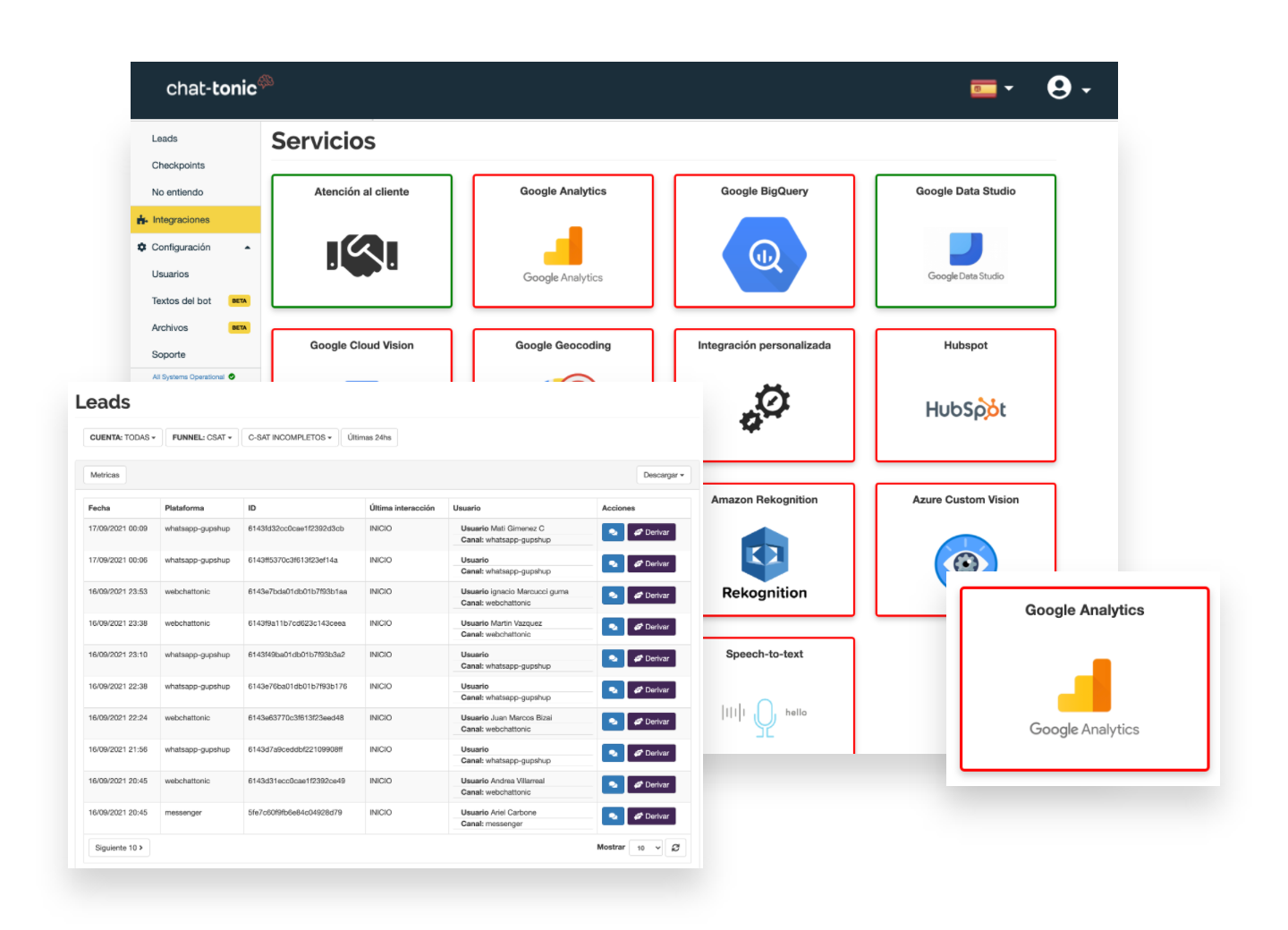The width and height of the screenshot is (1288, 930).
Task: Open the Spanish flag language dropdown
Action: point(992,88)
